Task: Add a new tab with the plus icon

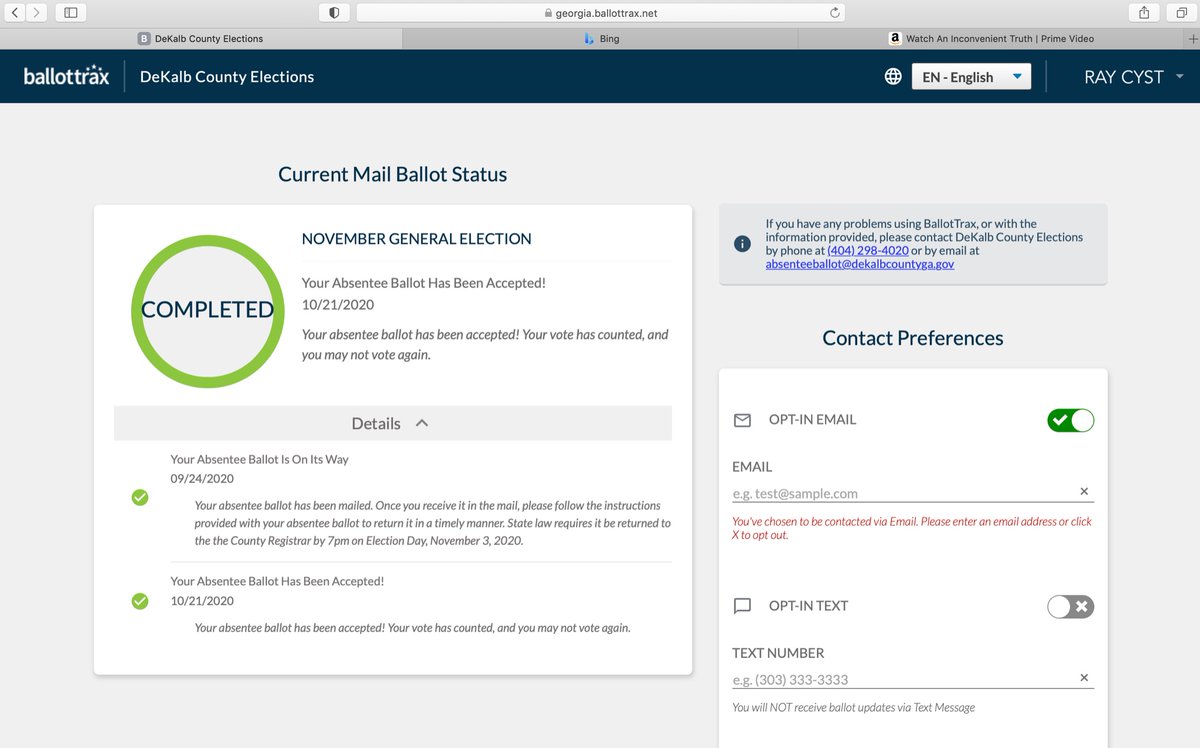Action: point(1191,38)
